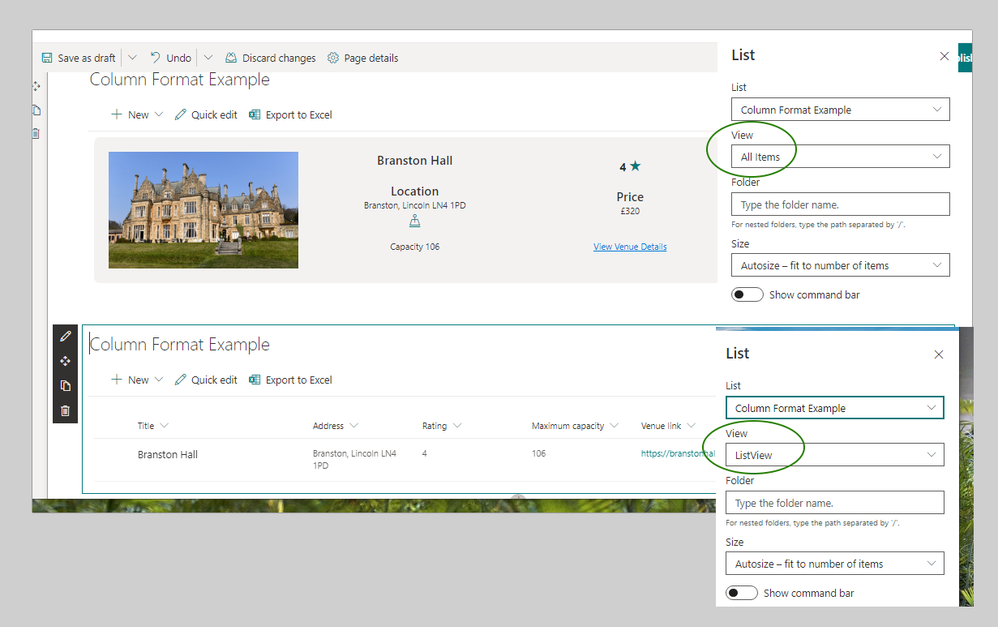Open the View Venue Details link

tap(630, 247)
